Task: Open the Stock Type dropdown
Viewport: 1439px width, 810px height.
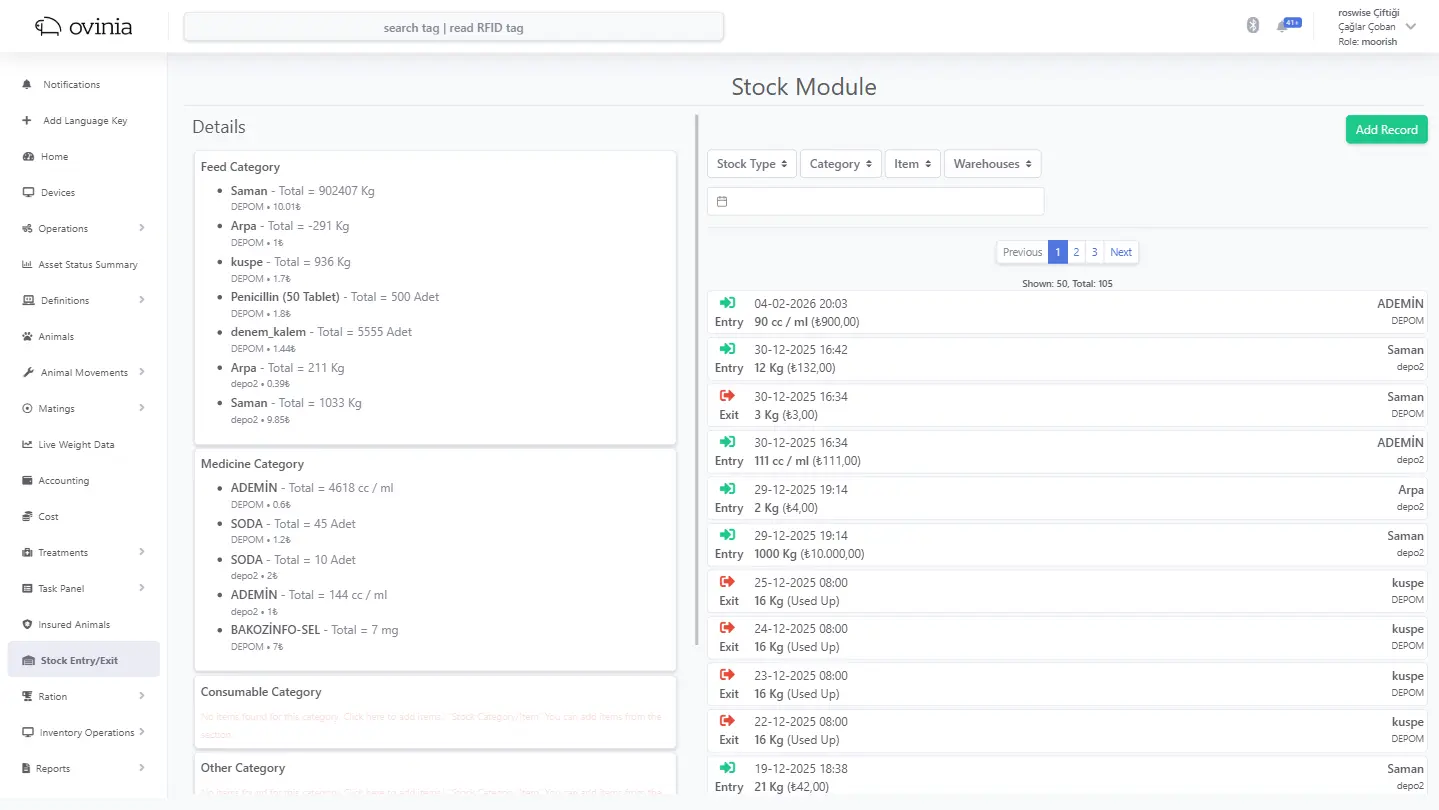Action: point(752,164)
